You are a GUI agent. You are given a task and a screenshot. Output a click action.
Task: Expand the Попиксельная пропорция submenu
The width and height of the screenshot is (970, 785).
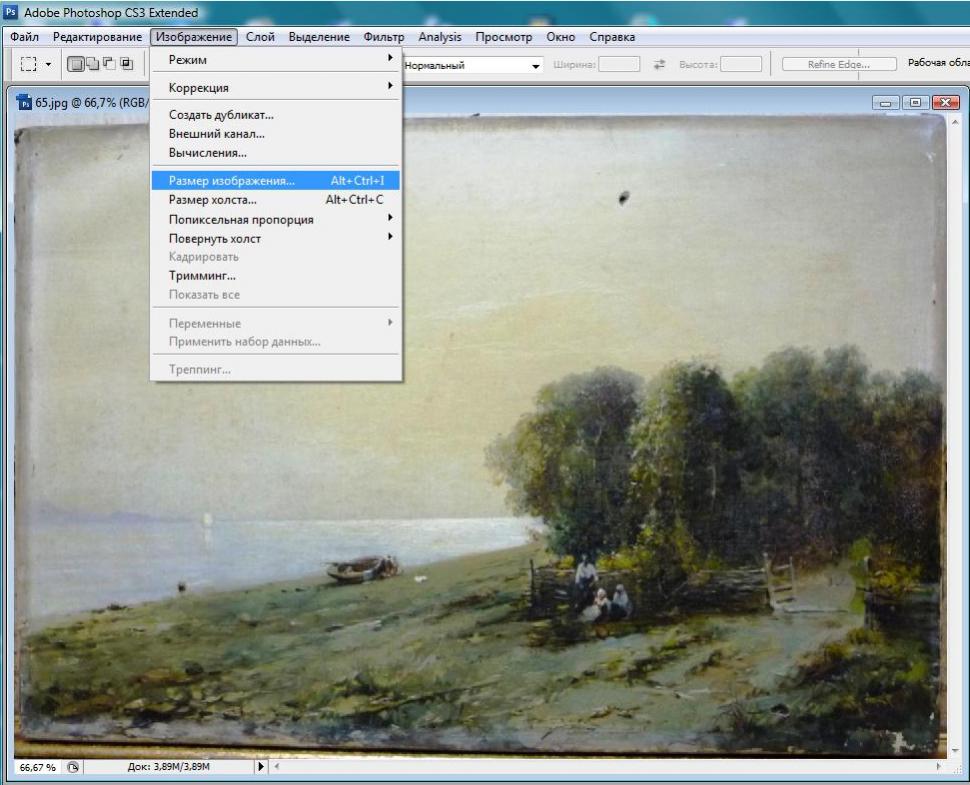(276, 220)
